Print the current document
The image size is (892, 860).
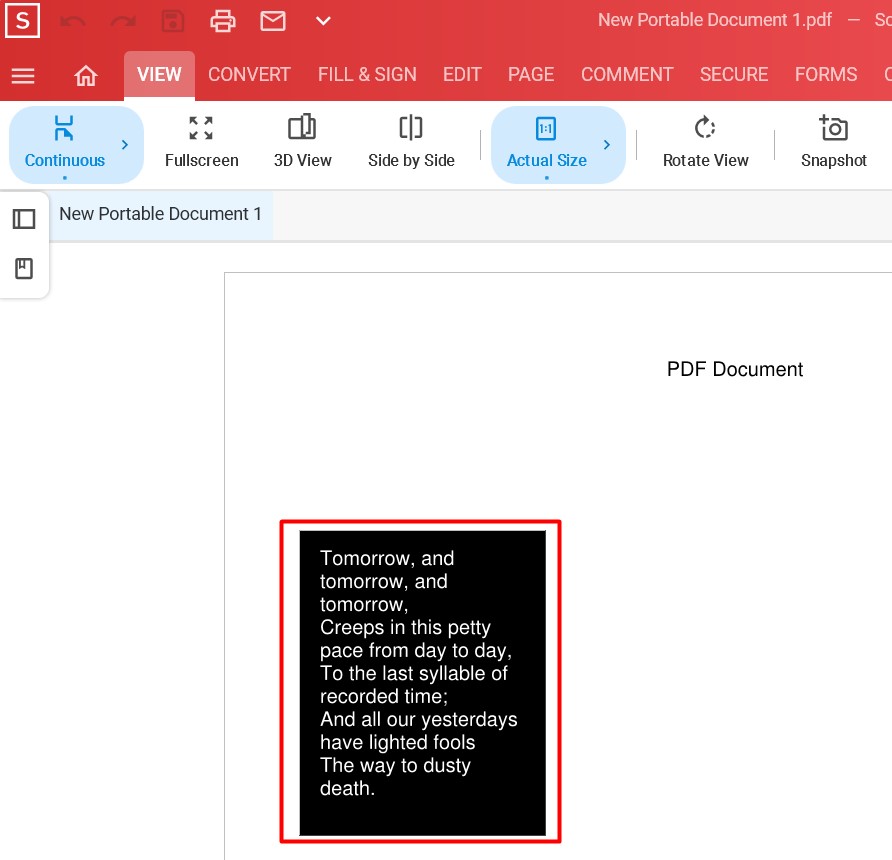coord(223,20)
